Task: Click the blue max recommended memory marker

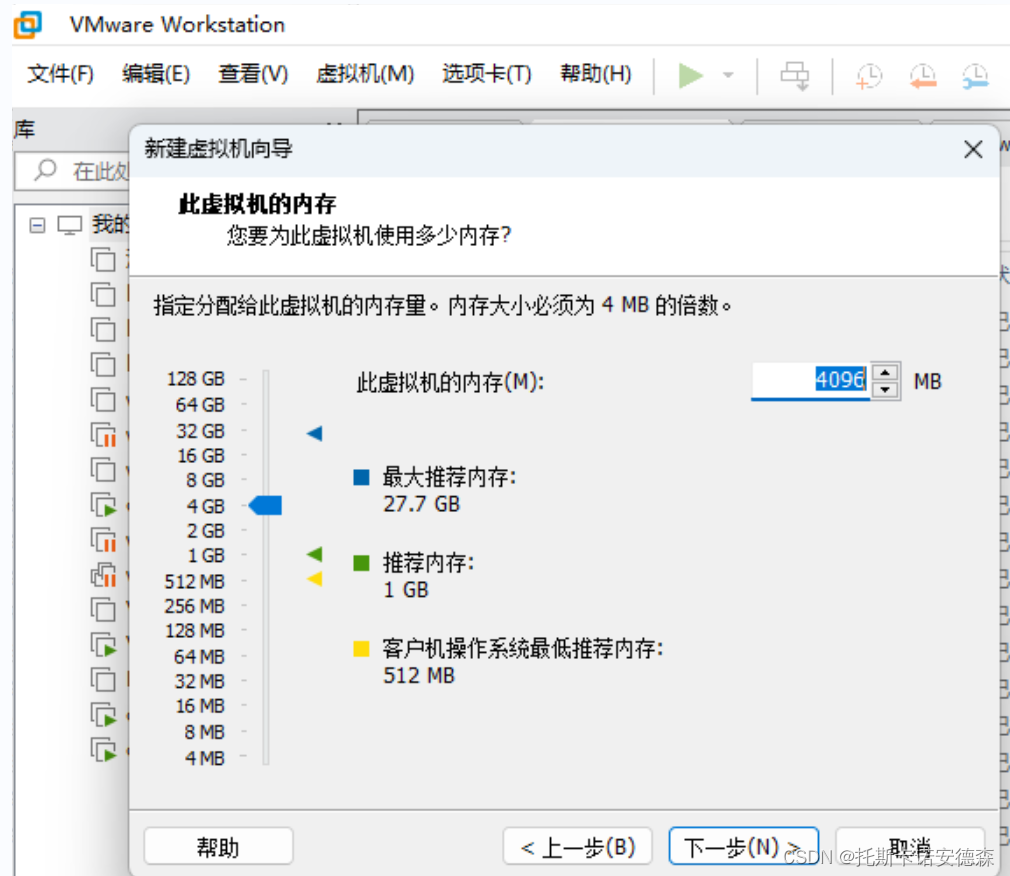Action: pyautogui.click(x=314, y=433)
